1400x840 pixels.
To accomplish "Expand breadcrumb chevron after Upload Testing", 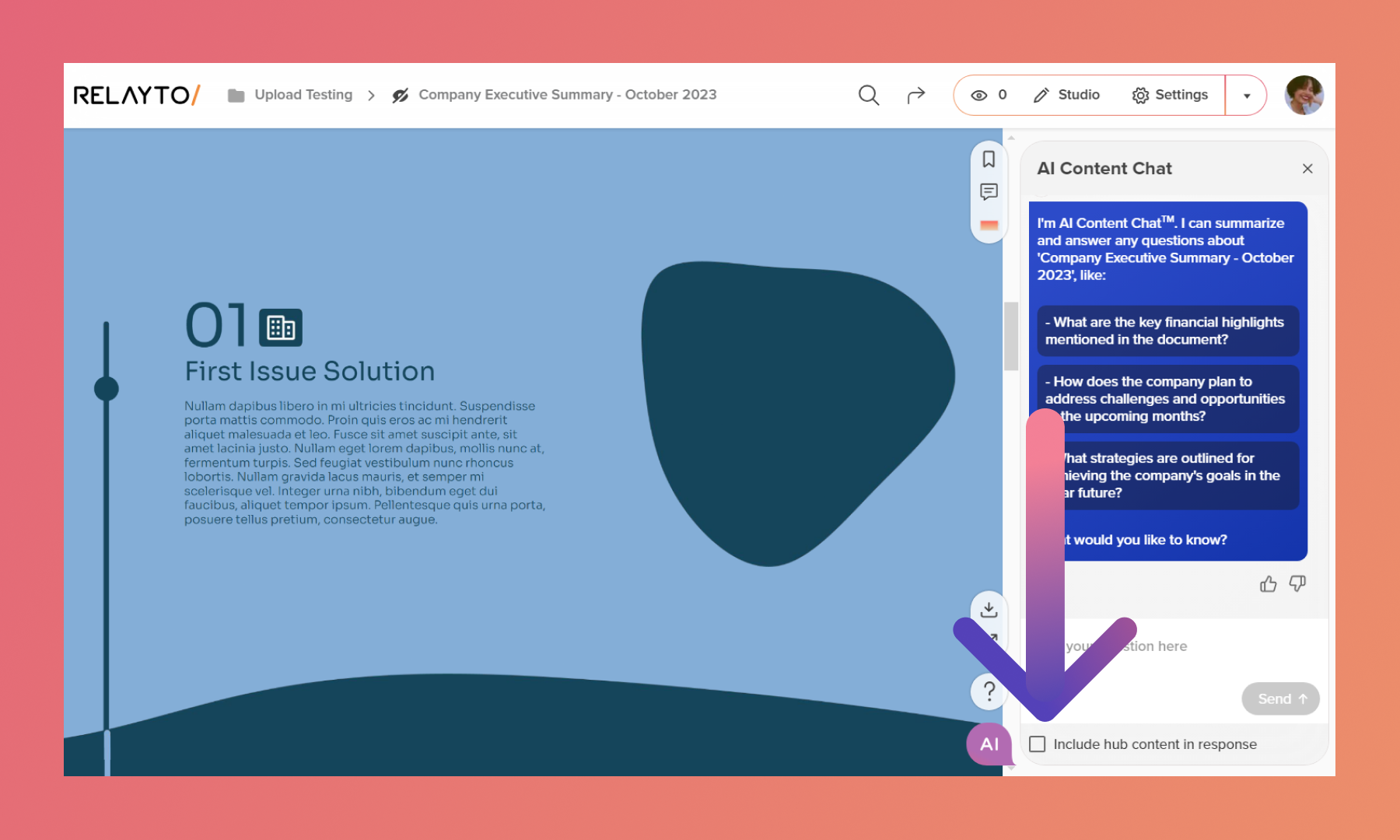I will click(x=372, y=96).
